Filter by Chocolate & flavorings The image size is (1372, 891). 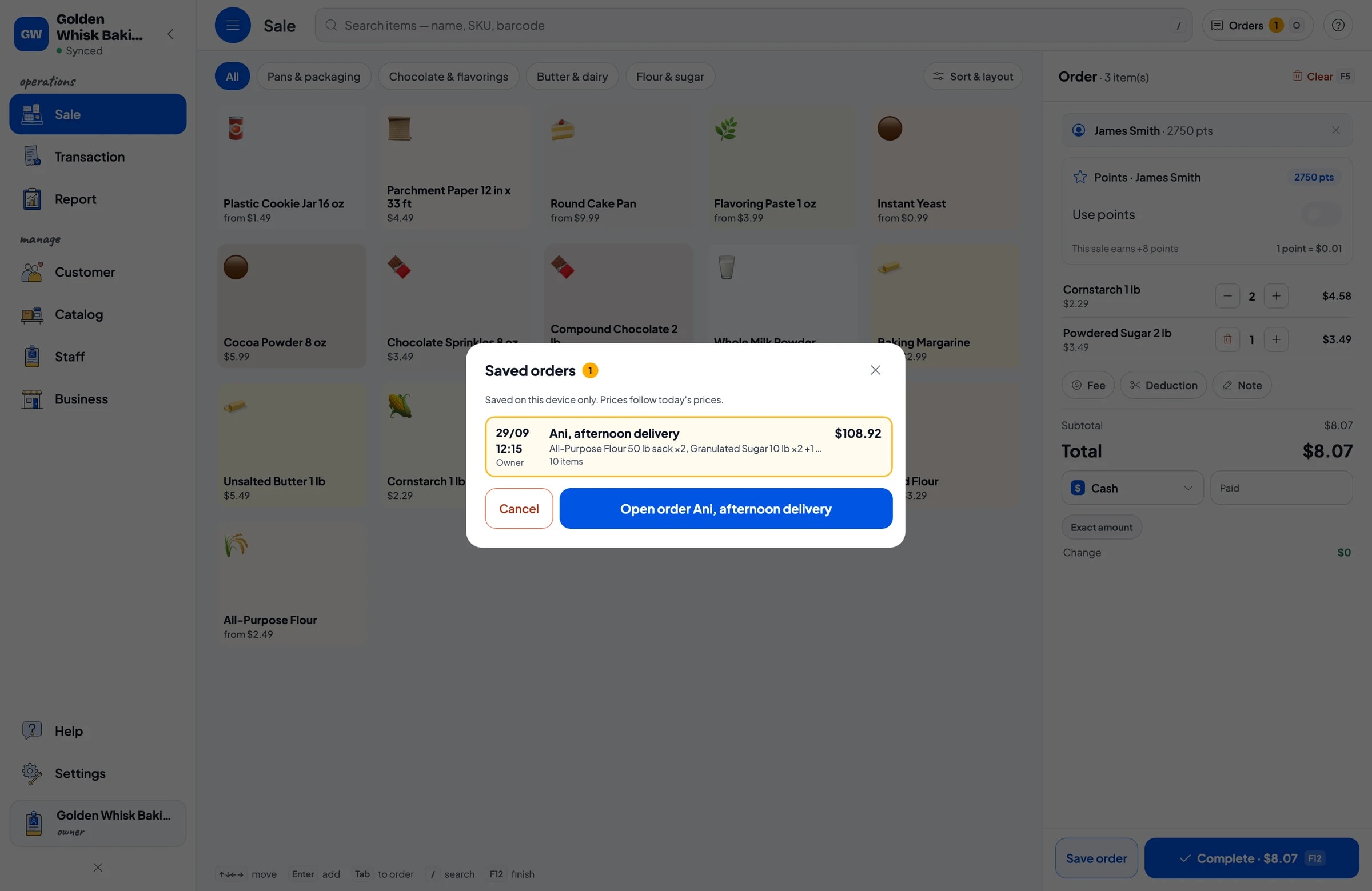(448, 76)
